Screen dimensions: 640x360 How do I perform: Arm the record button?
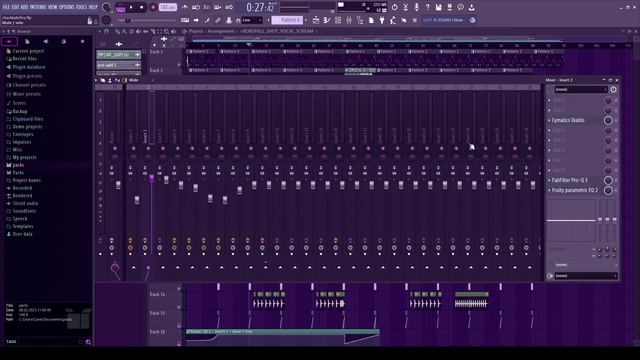click(x=153, y=7)
